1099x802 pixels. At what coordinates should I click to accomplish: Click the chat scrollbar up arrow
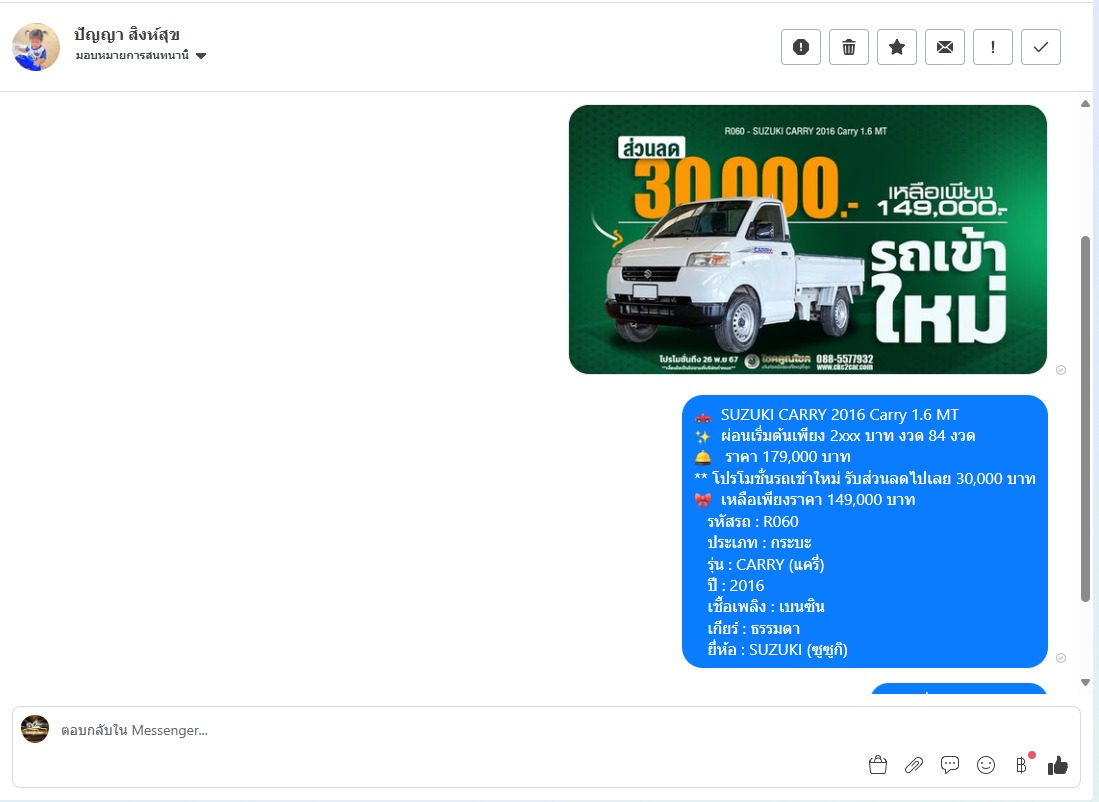coord(1085,104)
